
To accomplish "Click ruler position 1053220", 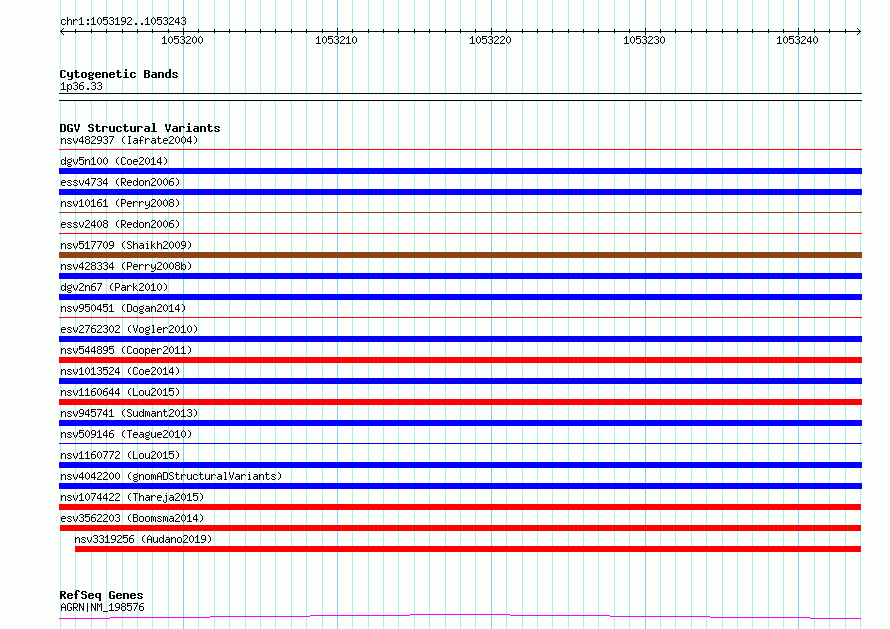I will [490, 40].
